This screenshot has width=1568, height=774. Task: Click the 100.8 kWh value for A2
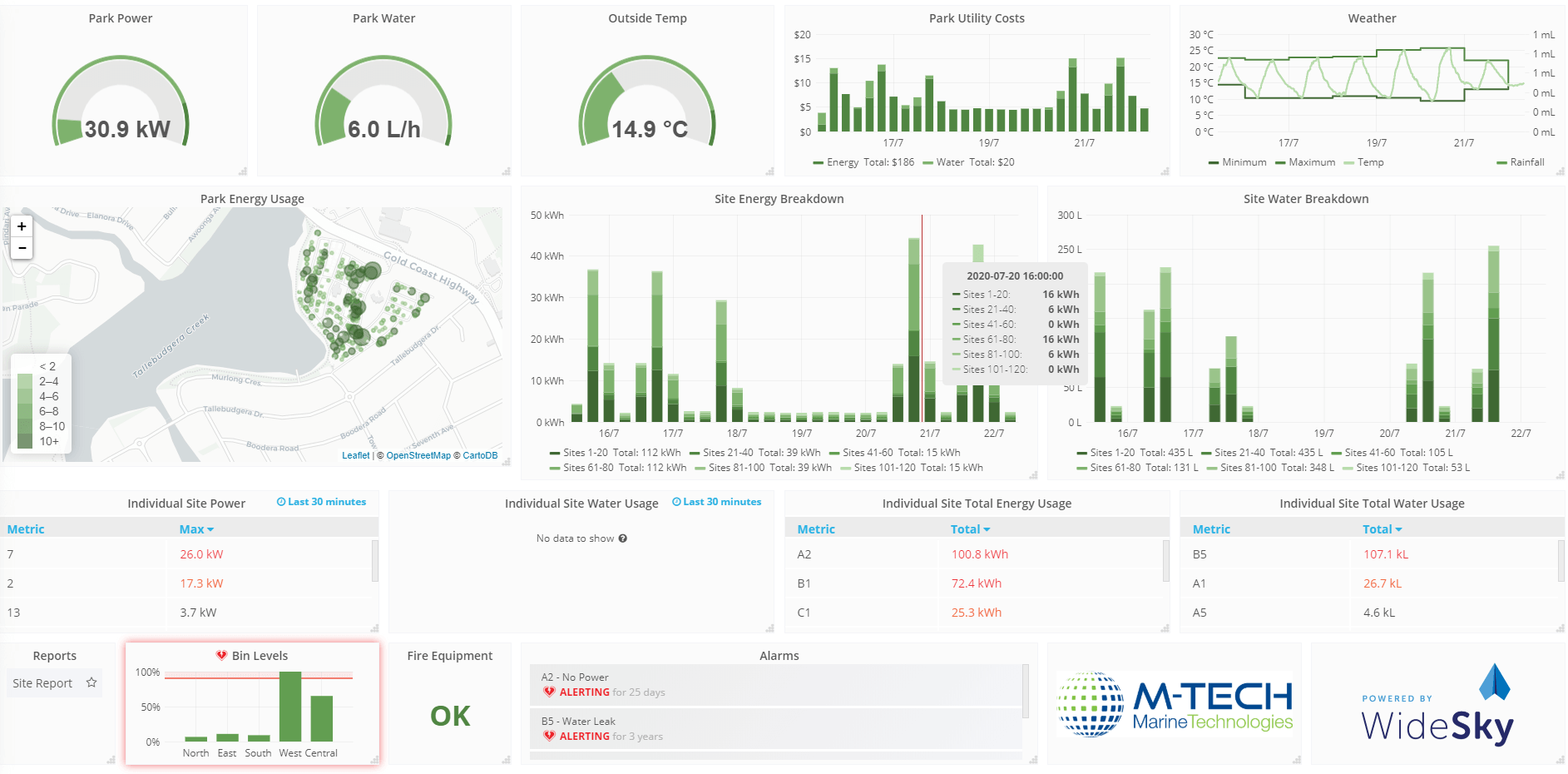(x=980, y=554)
